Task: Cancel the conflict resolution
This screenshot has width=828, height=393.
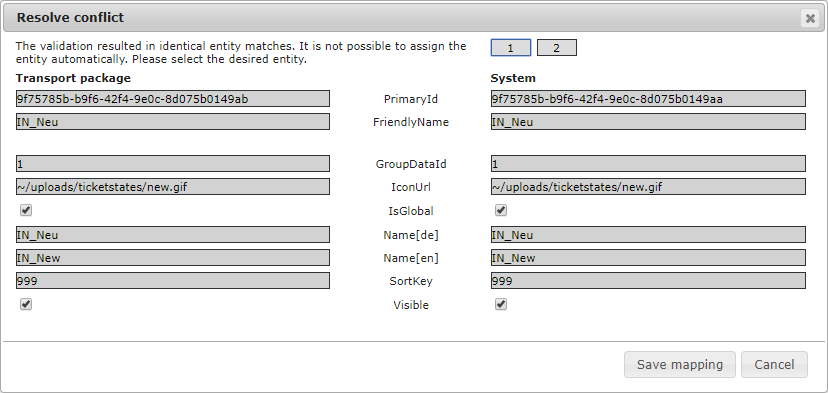Action: [774, 364]
